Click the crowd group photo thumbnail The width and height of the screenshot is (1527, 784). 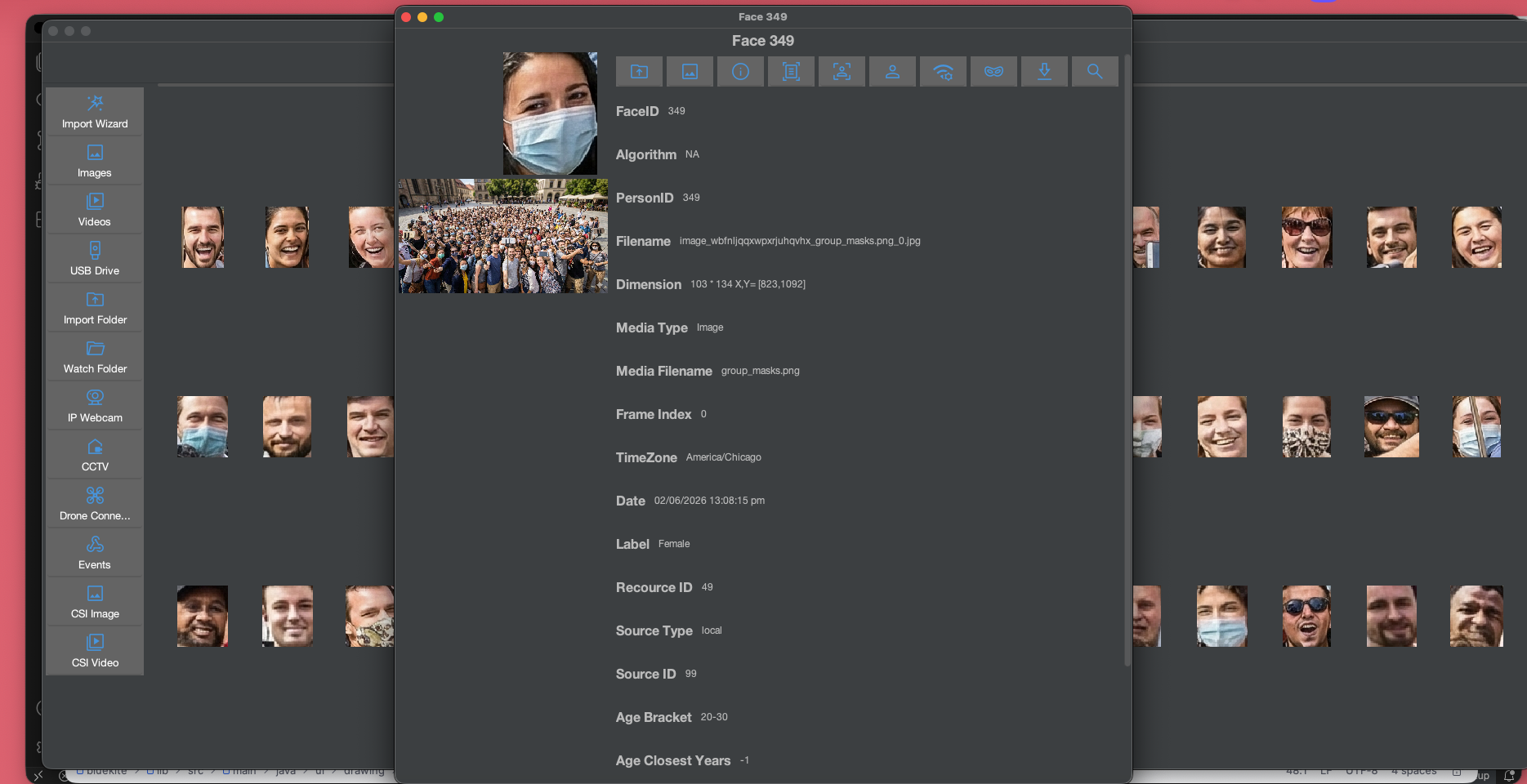[x=503, y=236]
